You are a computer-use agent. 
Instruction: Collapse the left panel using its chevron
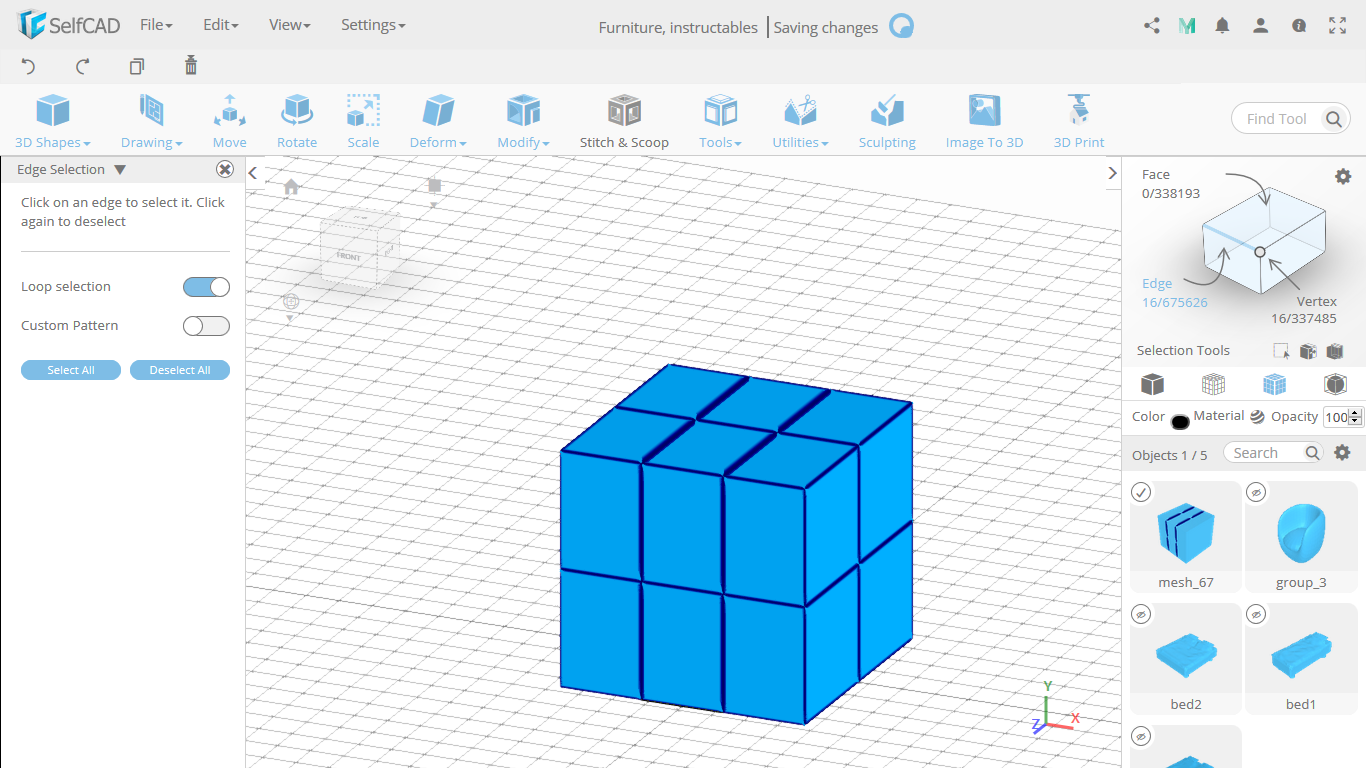(253, 173)
